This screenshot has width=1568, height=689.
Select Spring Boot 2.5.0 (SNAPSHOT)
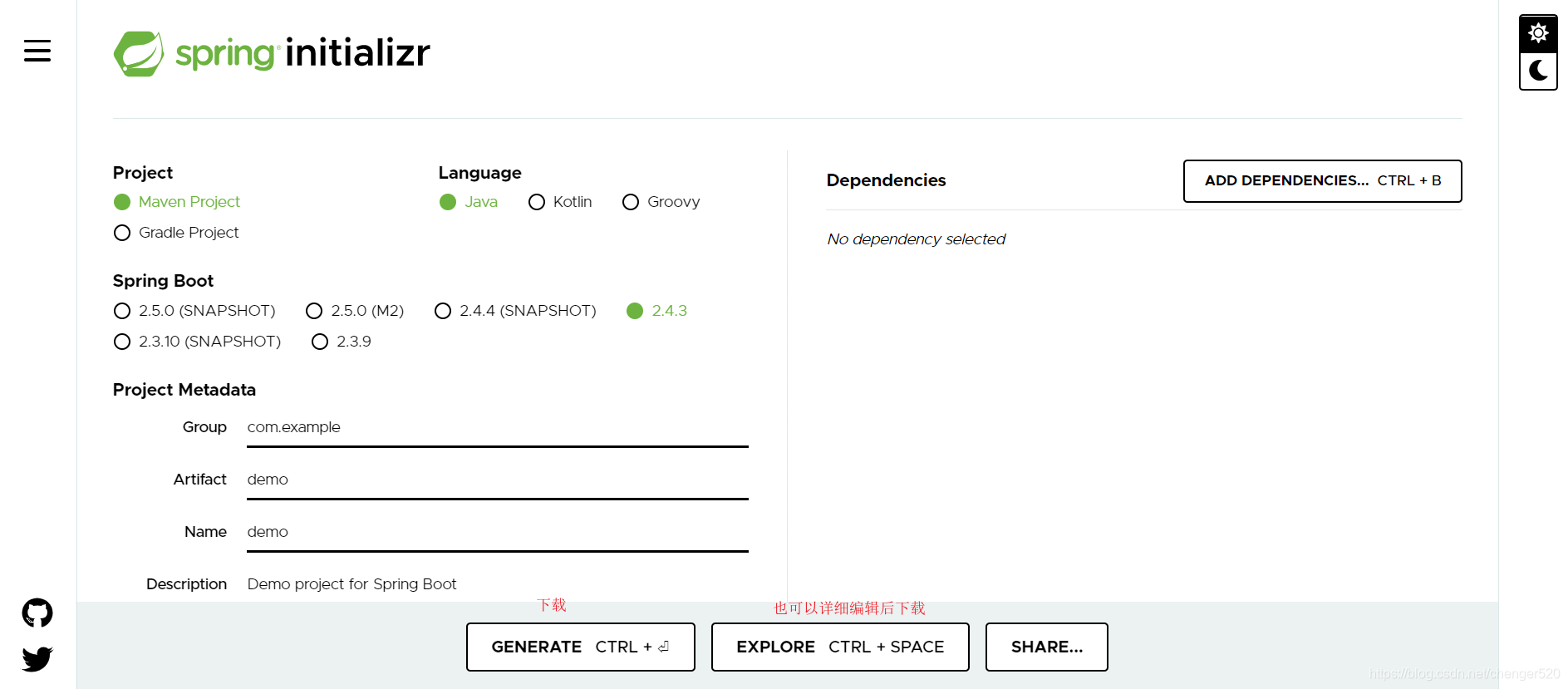coord(194,311)
